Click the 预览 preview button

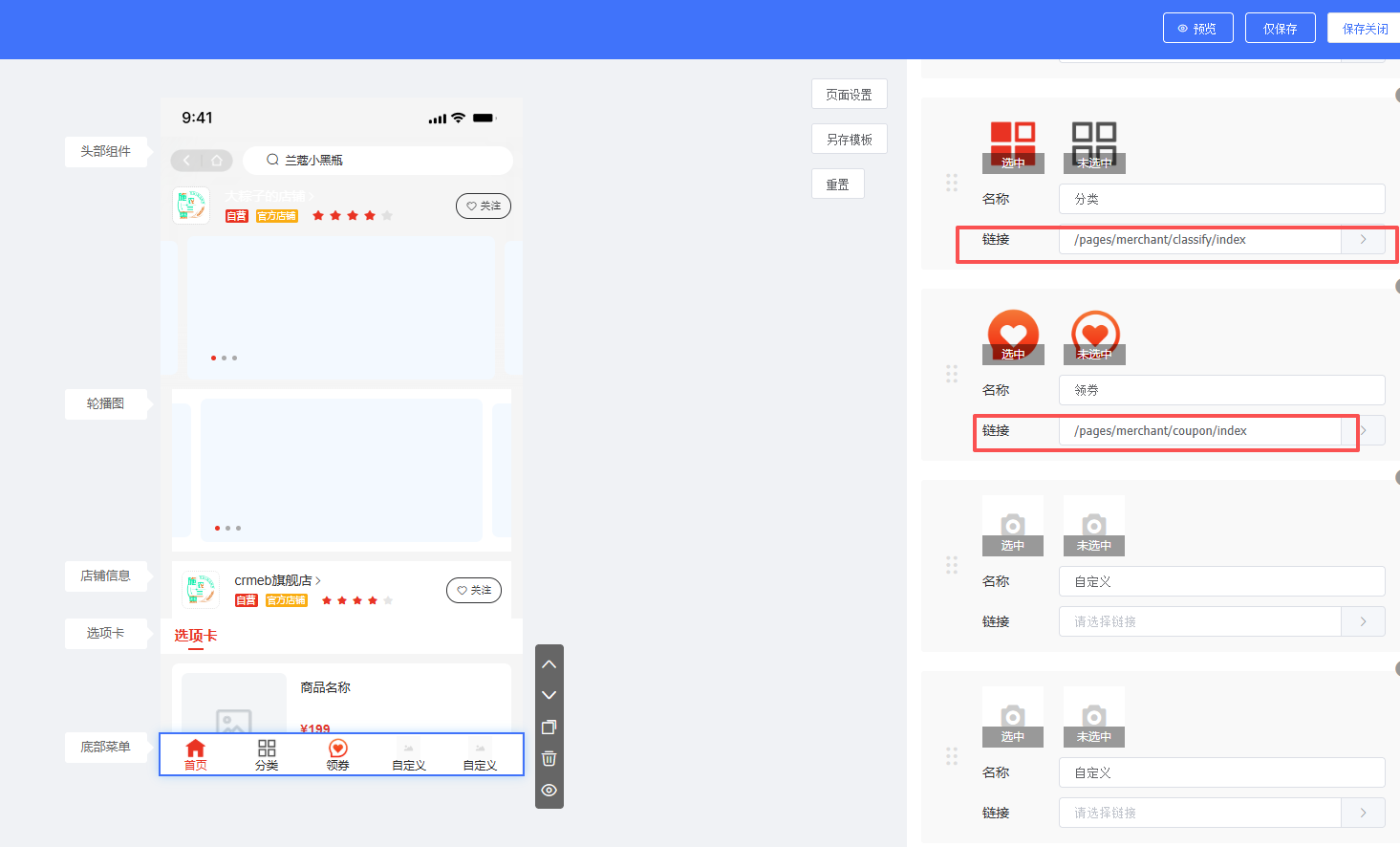1198,28
